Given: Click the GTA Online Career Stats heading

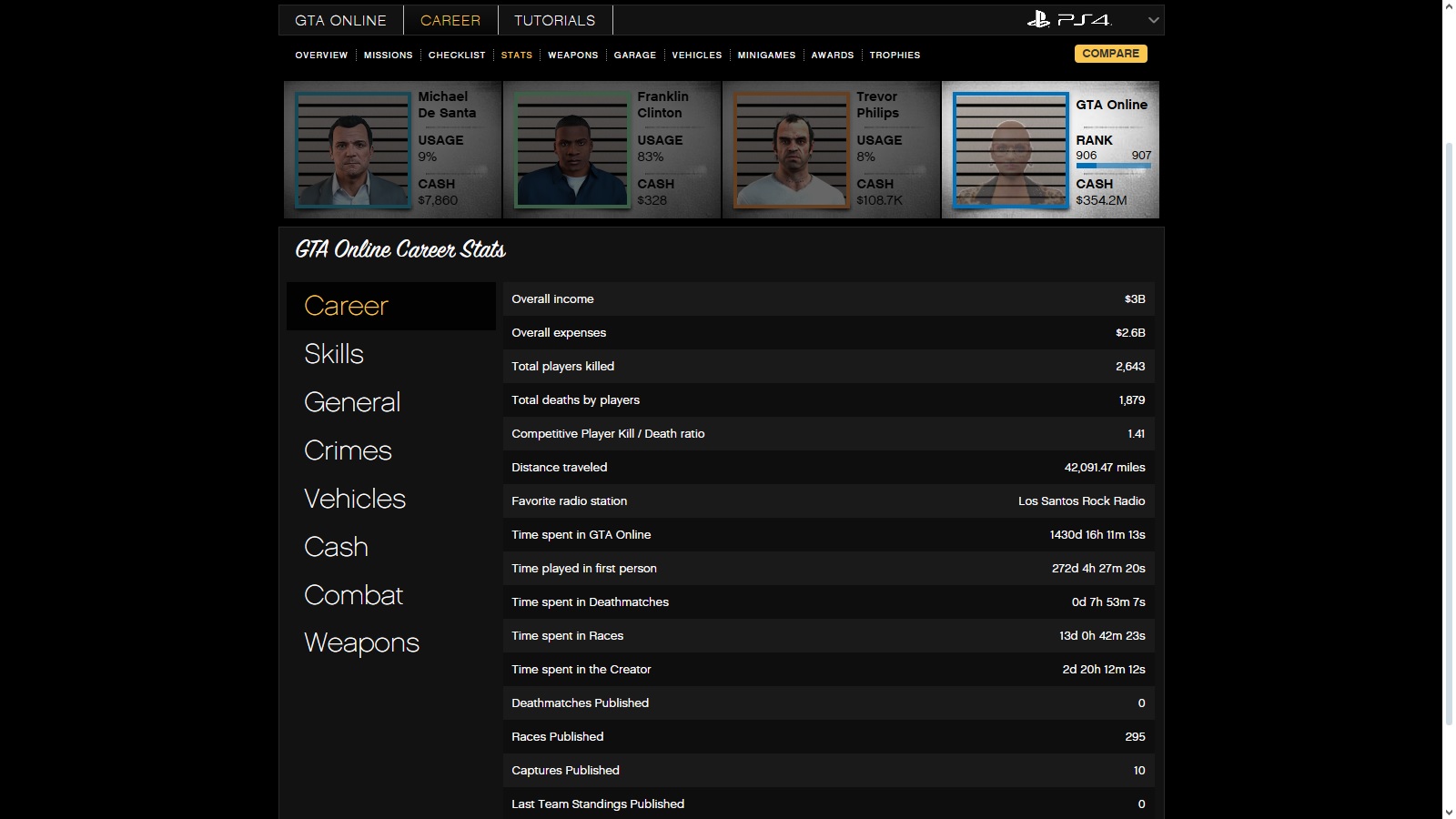Looking at the screenshot, I should [400, 249].
